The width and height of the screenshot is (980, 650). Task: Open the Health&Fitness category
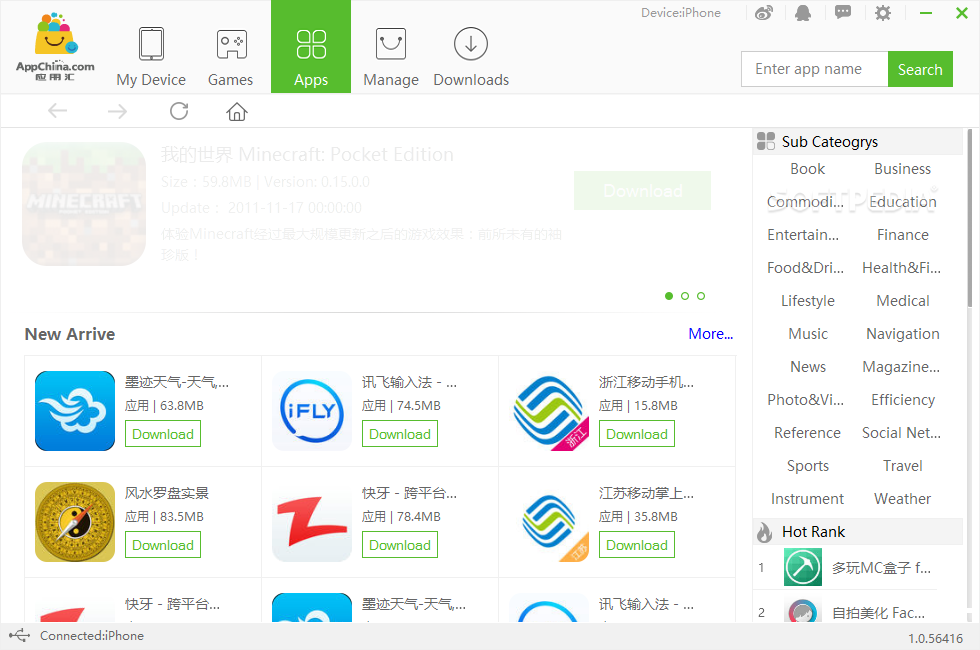pyautogui.click(x=902, y=268)
